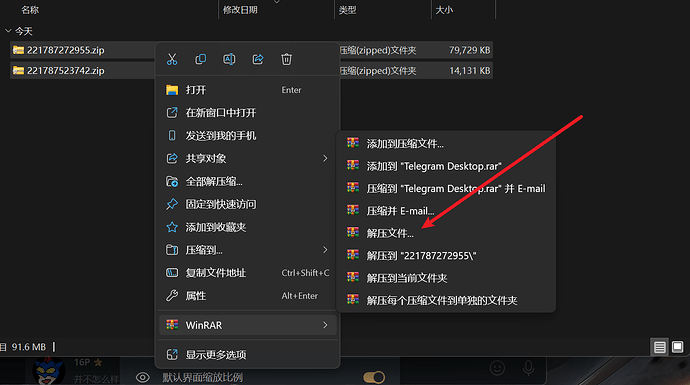Click 压缩(zipped)文件夹 type of first file
This screenshot has height=385, width=690.
(378, 50)
